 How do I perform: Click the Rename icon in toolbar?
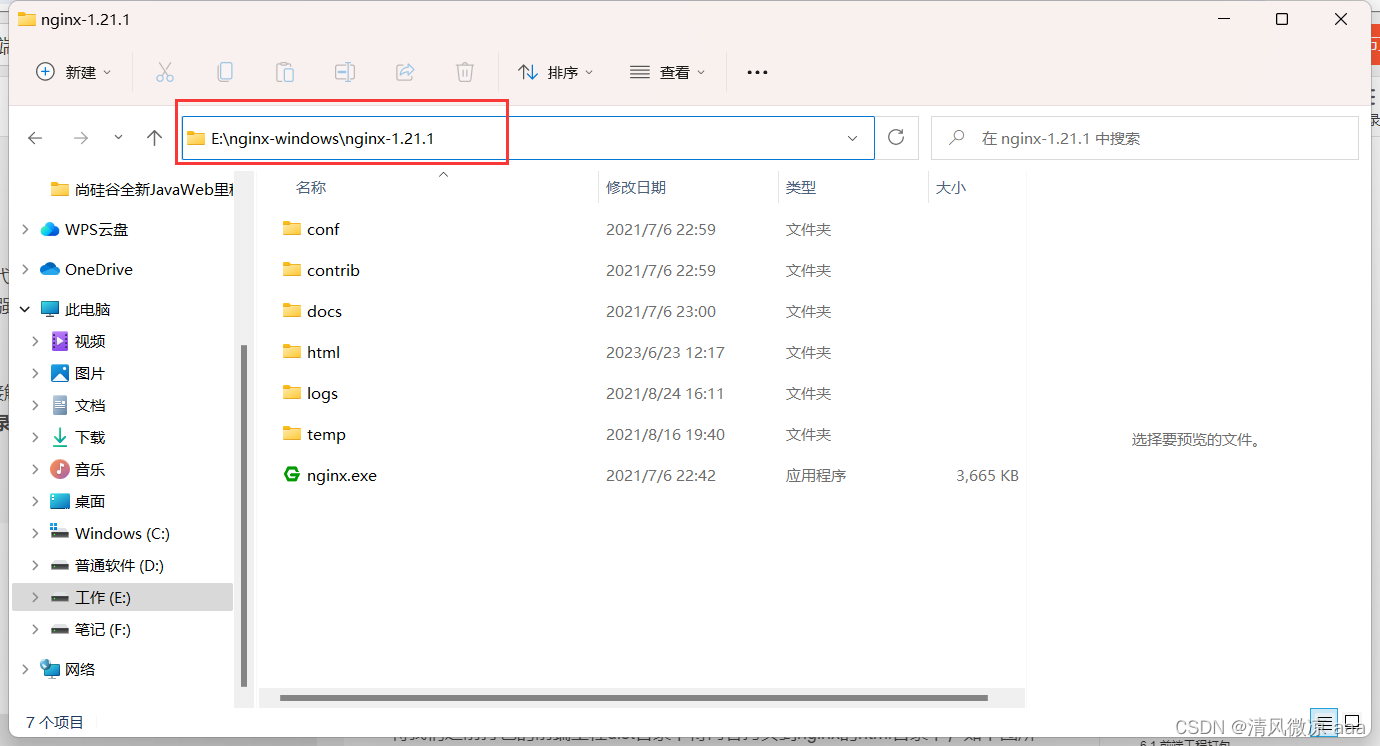coord(345,72)
